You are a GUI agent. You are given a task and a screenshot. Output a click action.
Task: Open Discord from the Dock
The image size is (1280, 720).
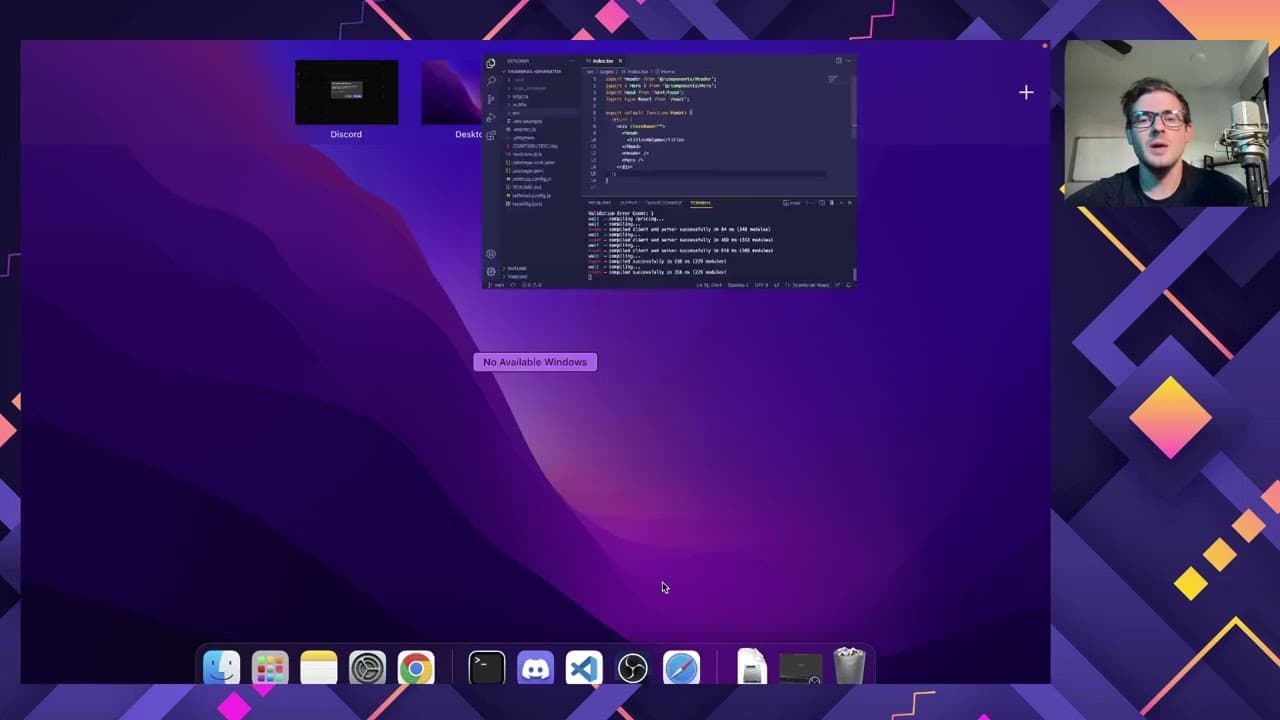click(535, 668)
